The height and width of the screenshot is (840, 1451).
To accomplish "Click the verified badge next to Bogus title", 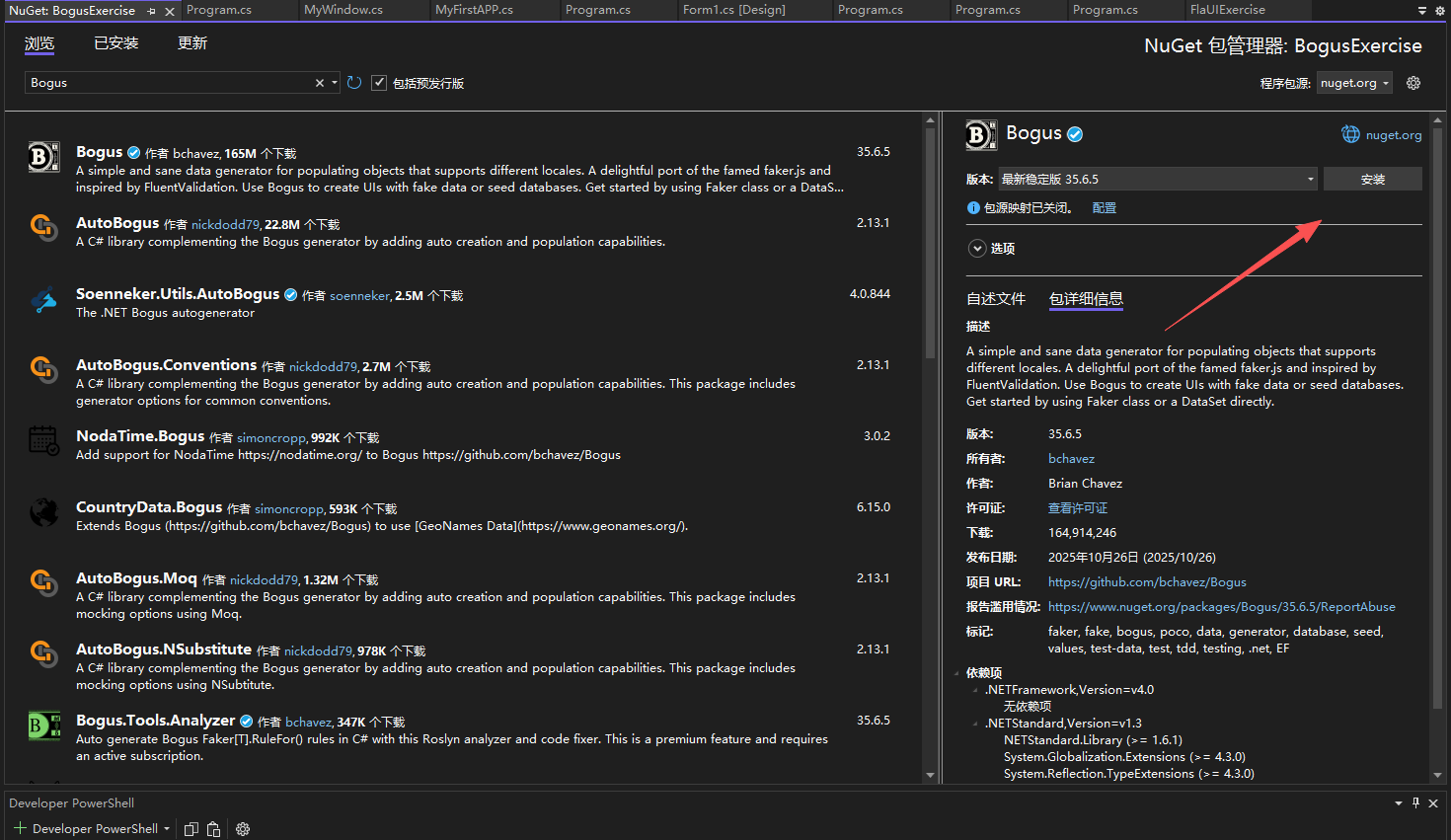I will click(x=1075, y=134).
